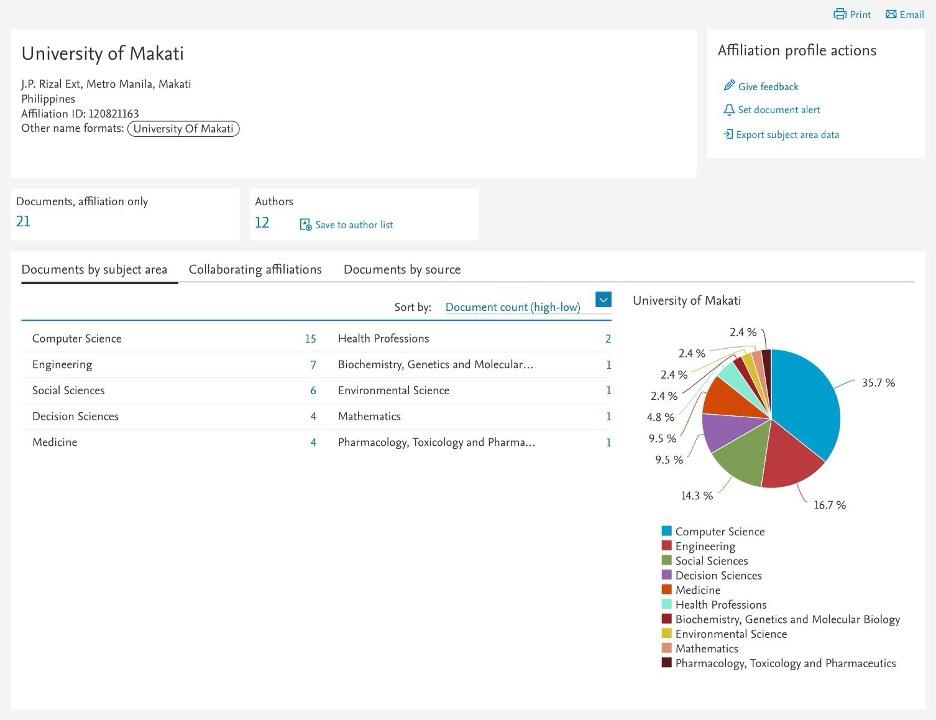This screenshot has height=720, width=936.
Task: Expand the University Of Makati name format chip
Action: tap(183, 128)
